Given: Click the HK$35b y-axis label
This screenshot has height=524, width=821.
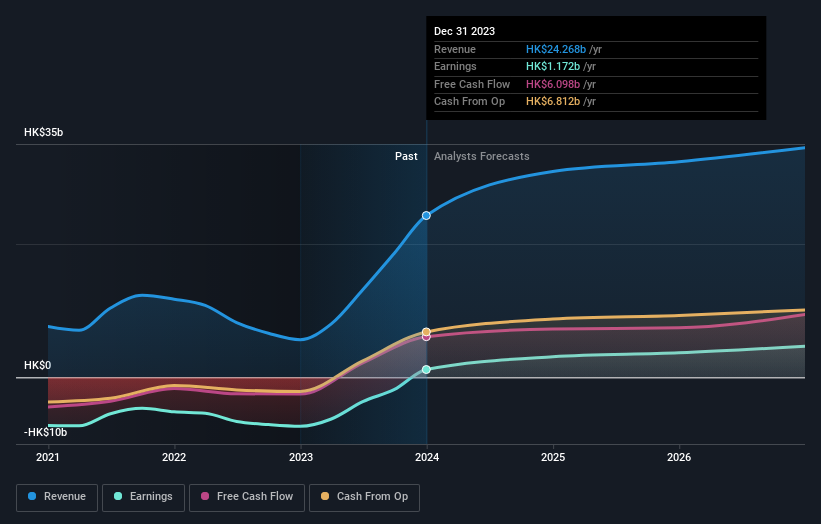Looking at the screenshot, I should tap(43, 132).
